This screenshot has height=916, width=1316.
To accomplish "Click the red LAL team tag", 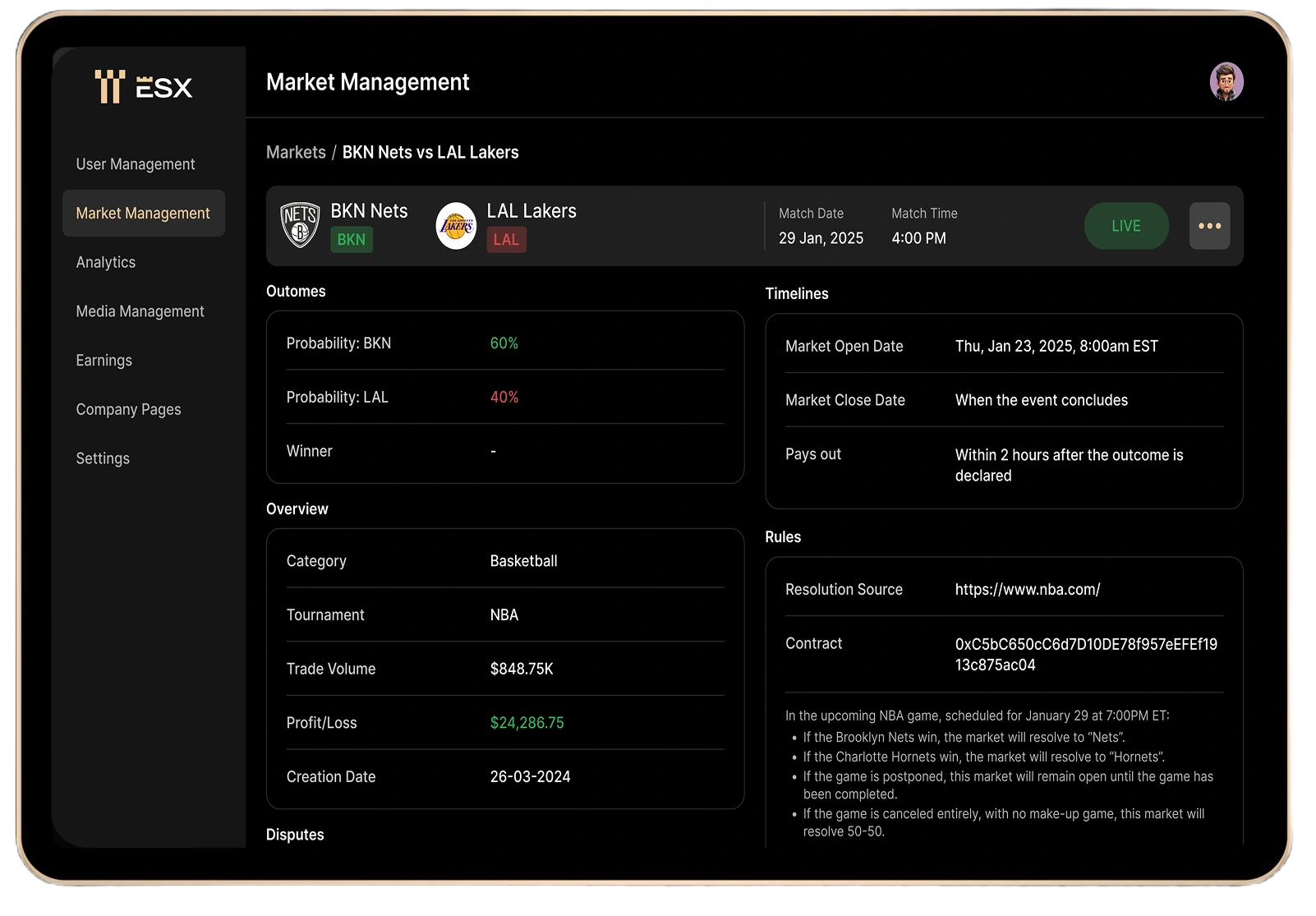I will coord(506,240).
